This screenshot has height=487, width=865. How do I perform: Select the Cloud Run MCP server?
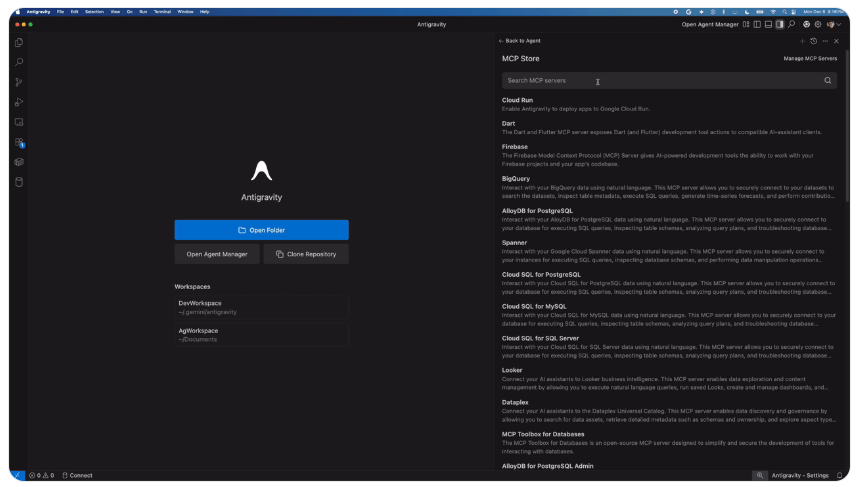tap(669, 104)
